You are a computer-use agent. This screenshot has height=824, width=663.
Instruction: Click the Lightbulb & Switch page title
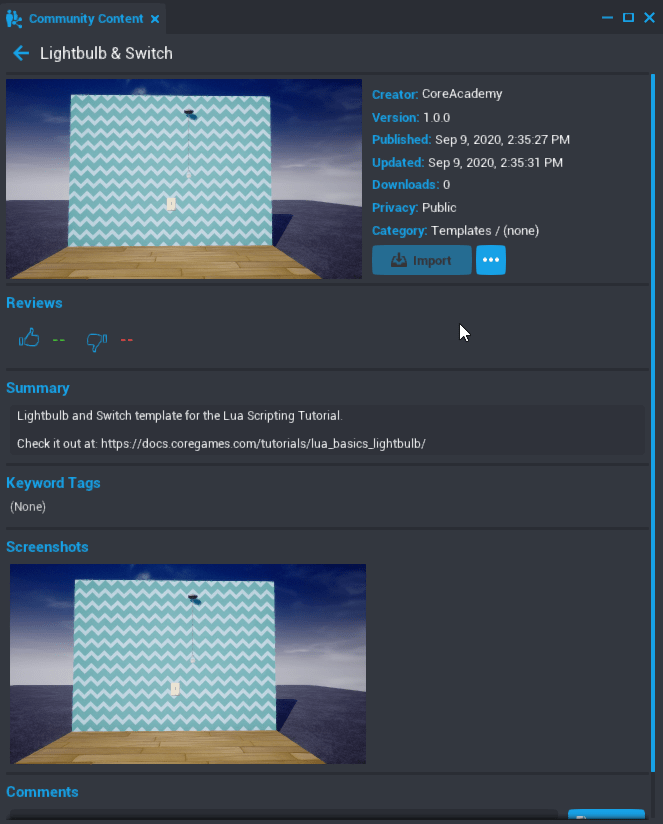106,53
